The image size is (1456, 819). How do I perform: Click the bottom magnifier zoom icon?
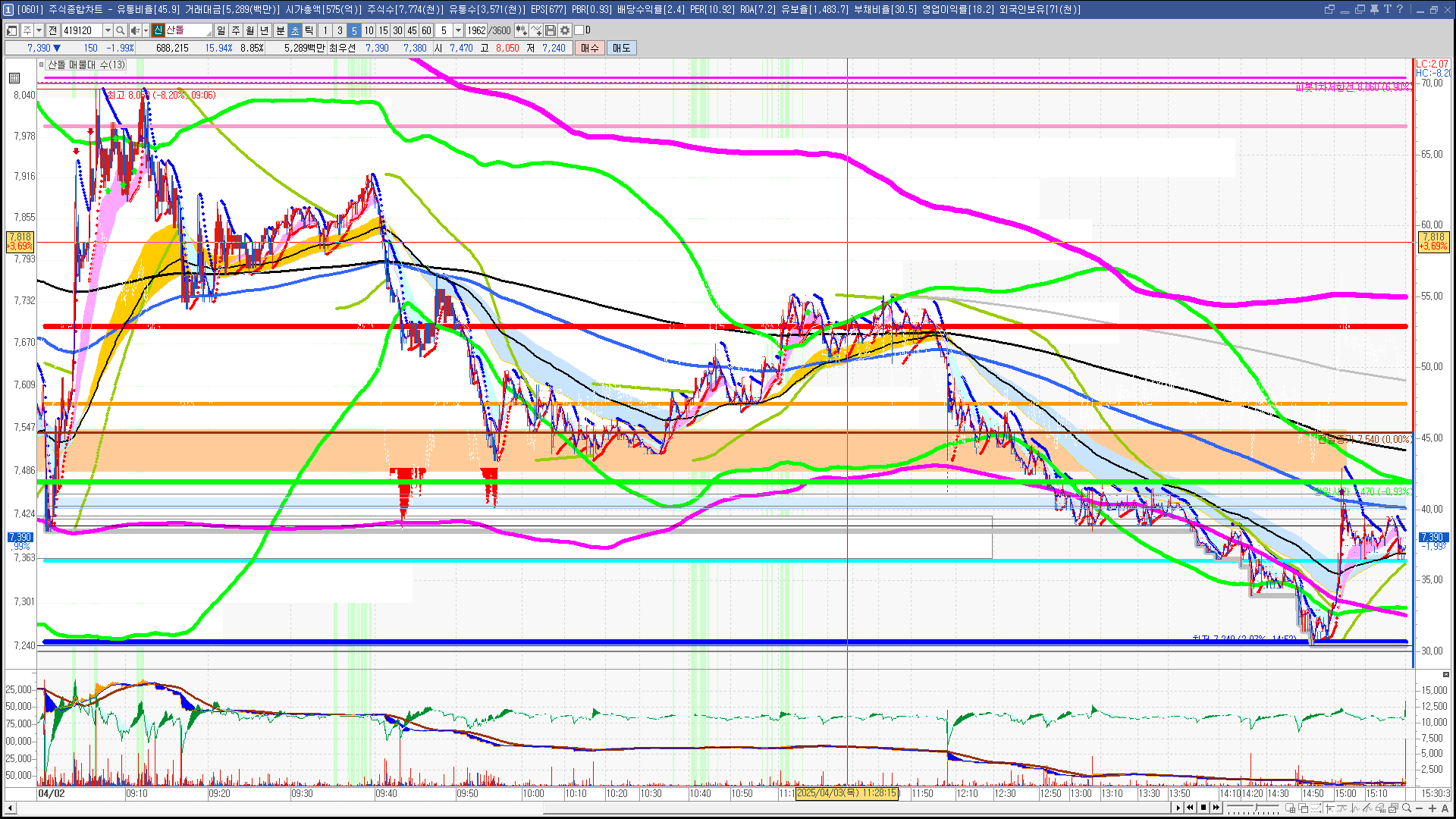[x=1407, y=808]
